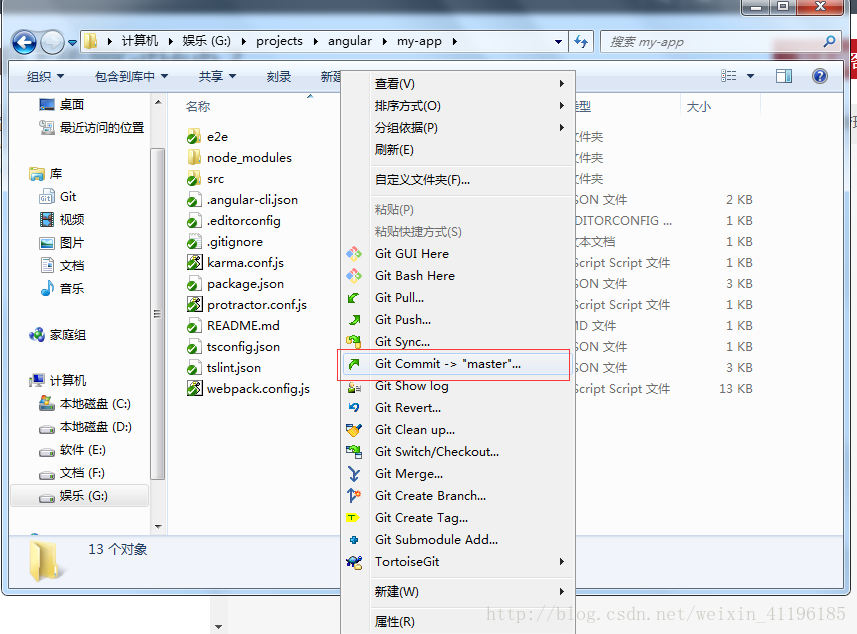Click the 大小 column header
The width and height of the screenshot is (857, 634).
tap(698, 107)
